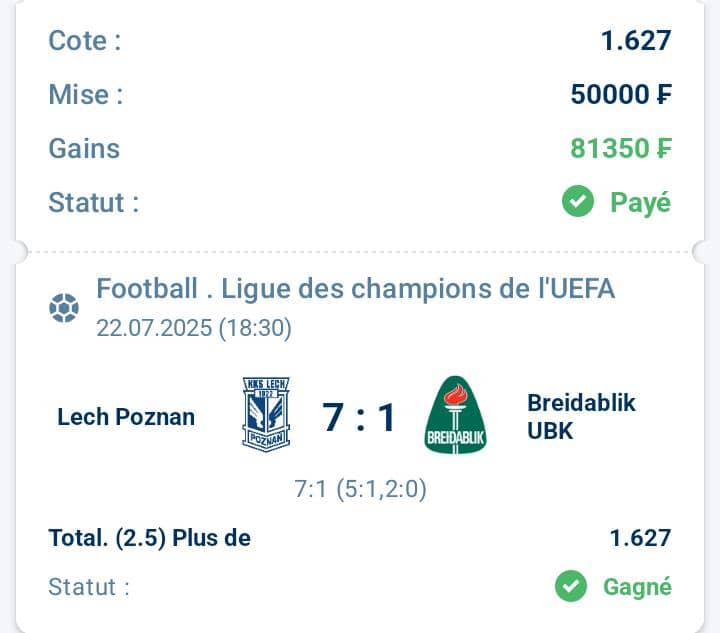Image resolution: width=720 pixels, height=633 pixels.
Task: Click the 7:1 (5:1,2:0) half-time breakdown
Action: click(x=360, y=488)
